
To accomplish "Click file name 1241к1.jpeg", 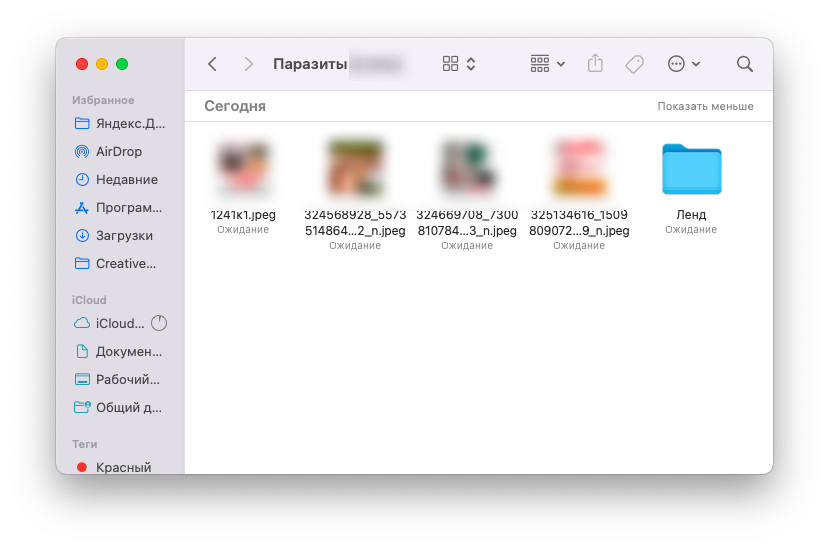I will point(243,215).
